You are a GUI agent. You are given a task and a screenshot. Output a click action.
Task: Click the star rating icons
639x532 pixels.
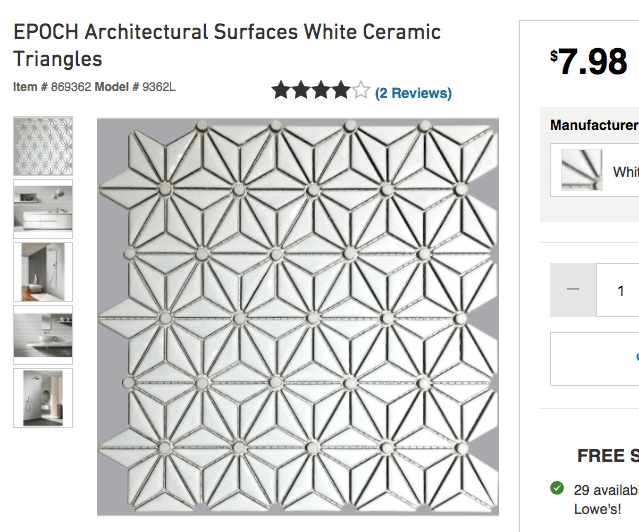[x=320, y=92]
